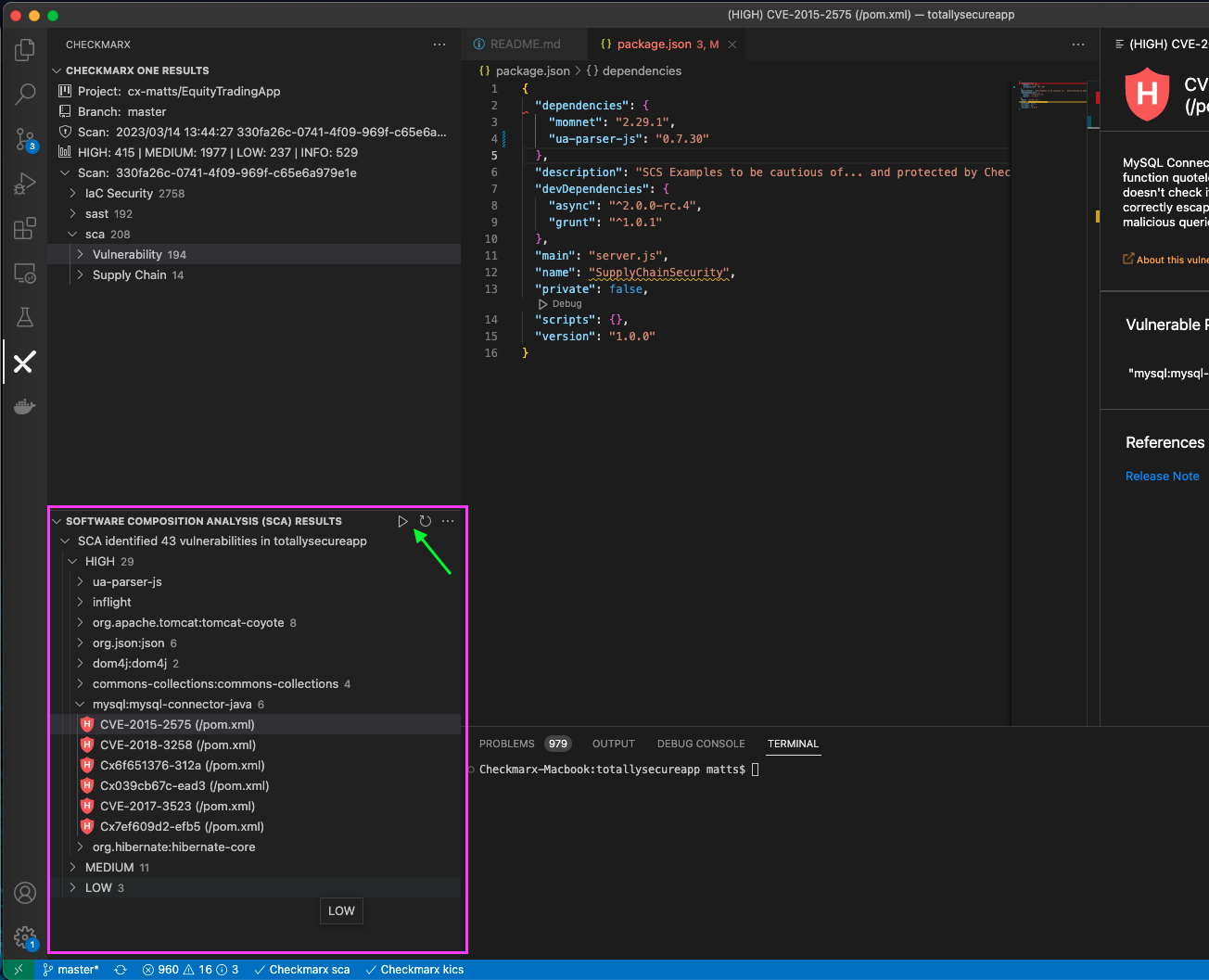Select the Checkmarx X icon in activity bar
The height and width of the screenshot is (980, 1209).
(25, 362)
